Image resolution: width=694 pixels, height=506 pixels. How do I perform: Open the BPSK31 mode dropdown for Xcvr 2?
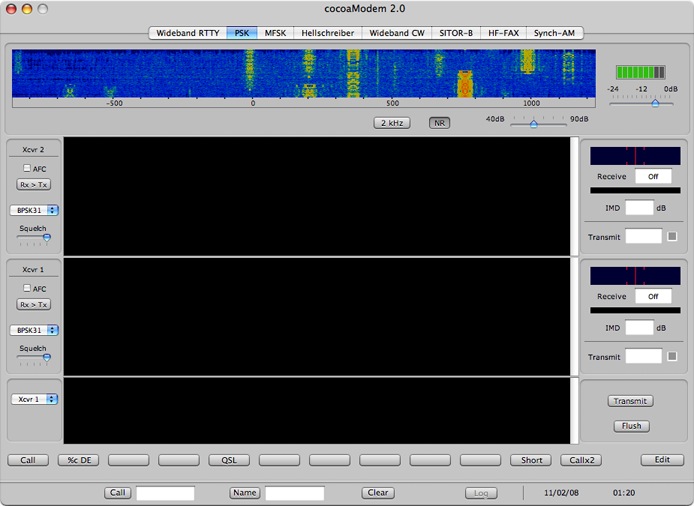34,210
